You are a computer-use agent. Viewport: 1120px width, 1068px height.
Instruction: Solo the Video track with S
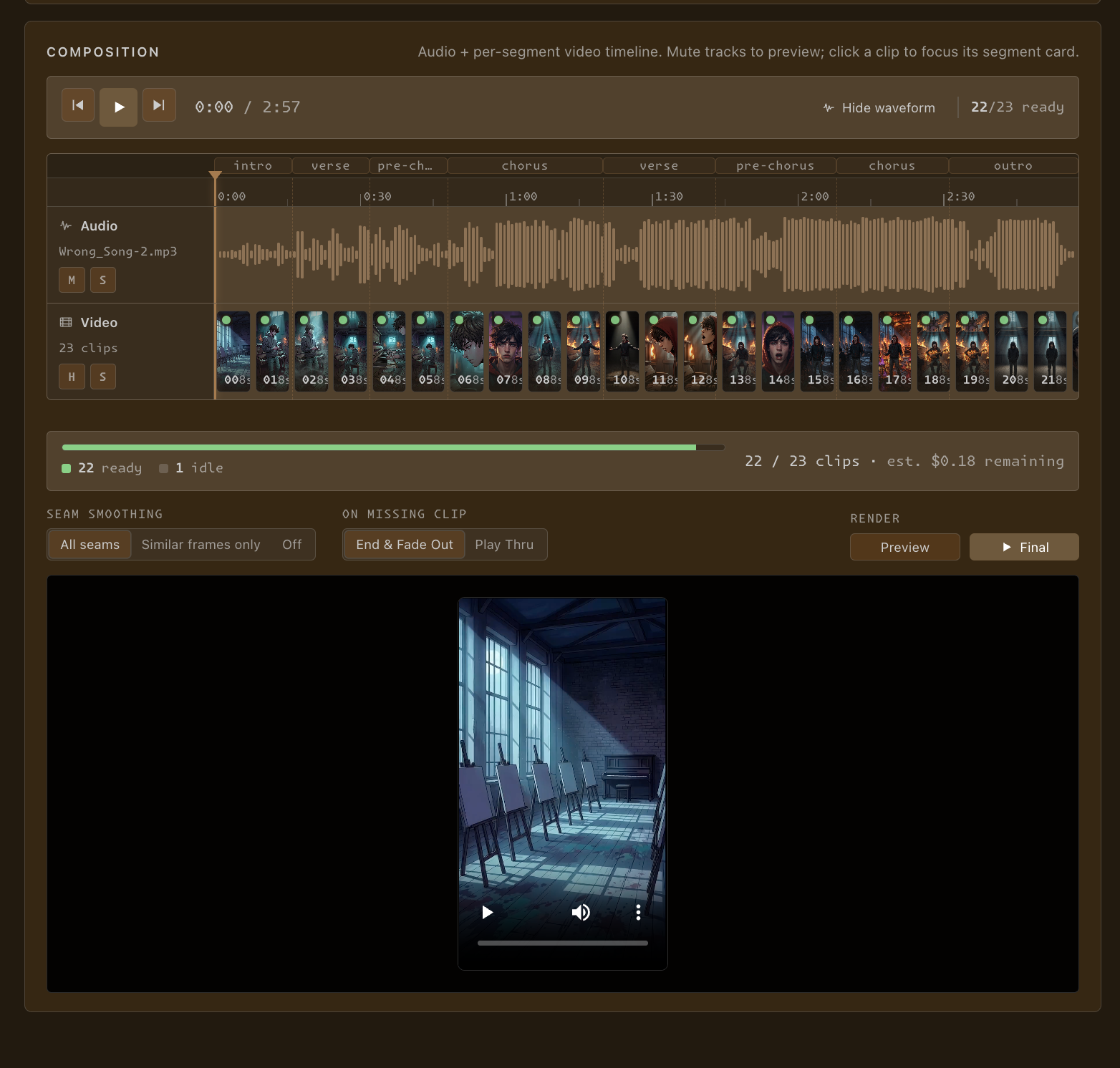coord(103,377)
